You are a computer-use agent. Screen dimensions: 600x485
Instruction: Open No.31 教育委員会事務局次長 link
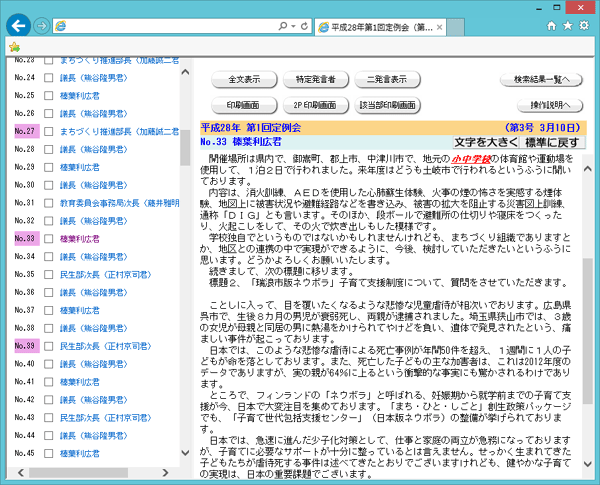coord(119,203)
